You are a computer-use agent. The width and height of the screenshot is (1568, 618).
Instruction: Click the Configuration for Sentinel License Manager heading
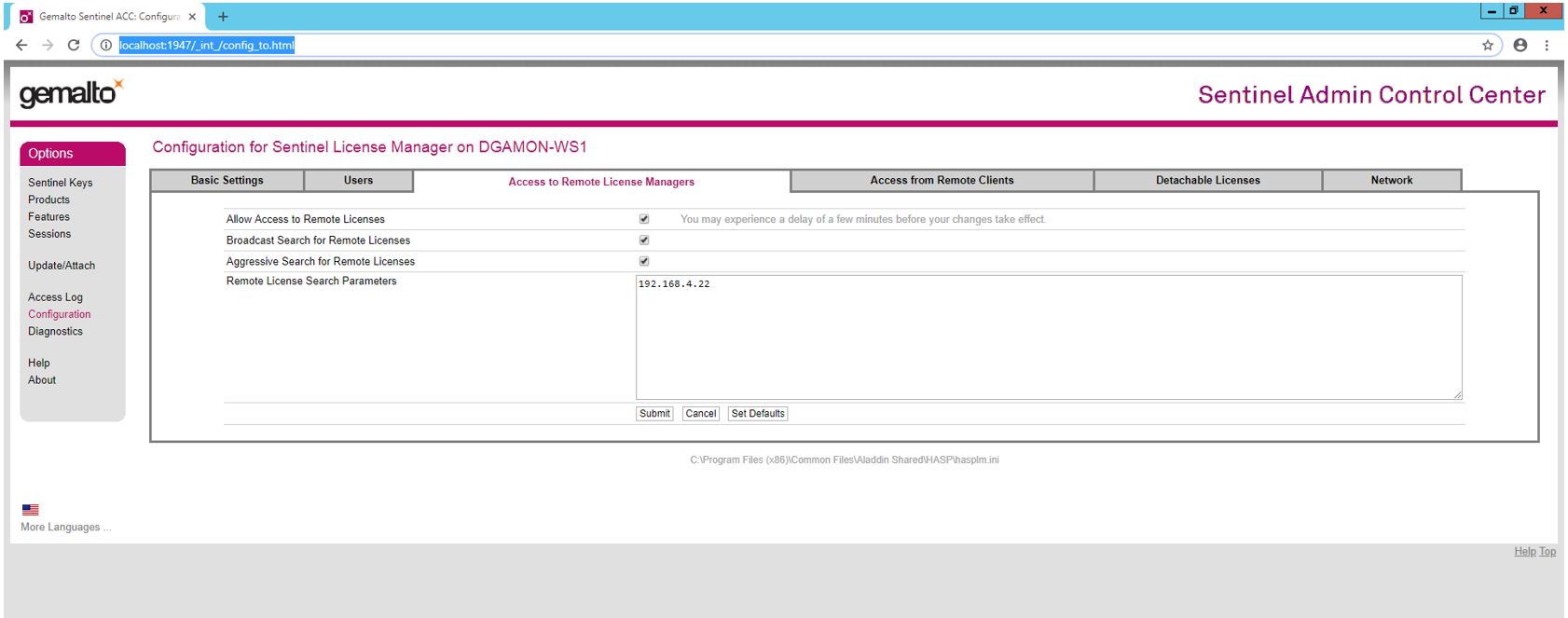tap(370, 147)
